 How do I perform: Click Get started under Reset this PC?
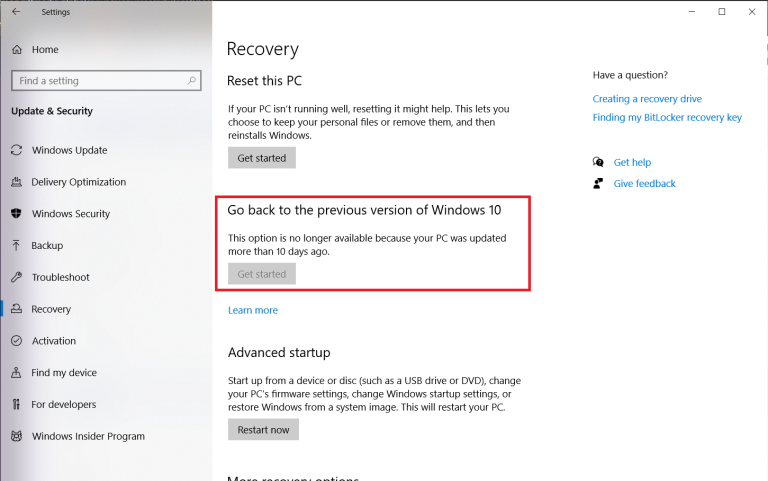pyautogui.click(x=262, y=158)
